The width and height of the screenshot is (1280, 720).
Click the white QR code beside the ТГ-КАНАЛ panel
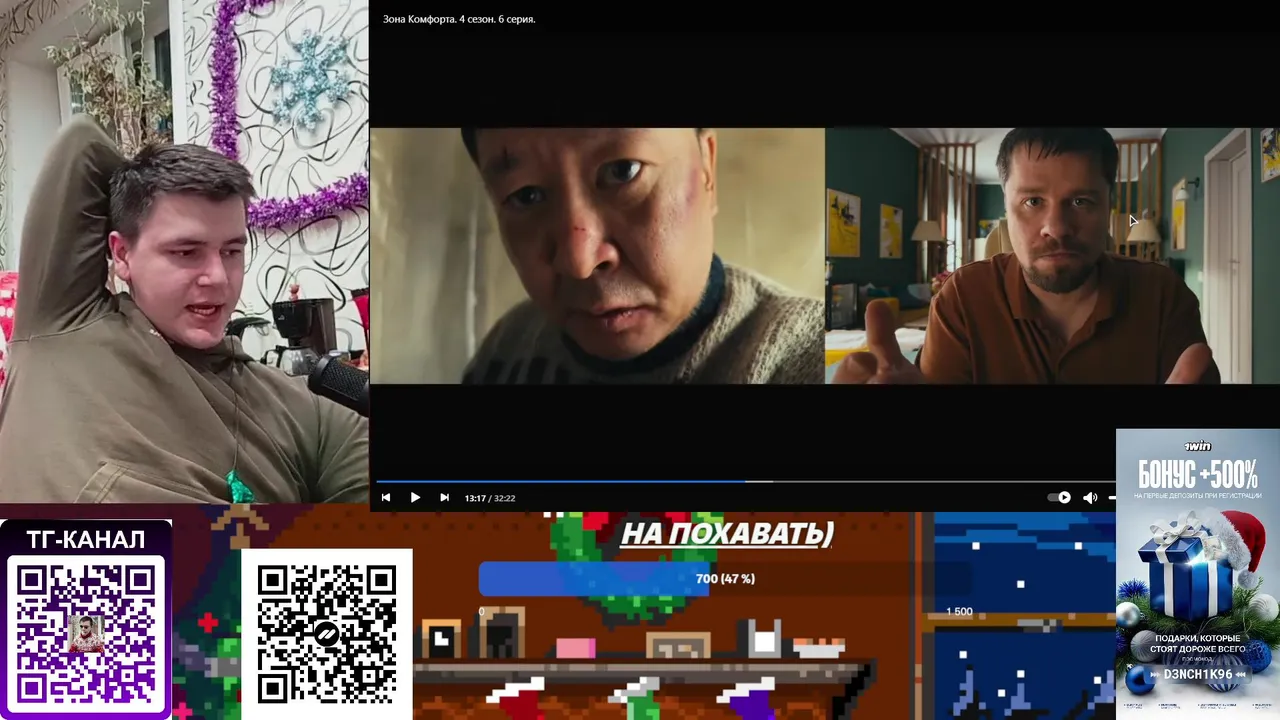[x=326, y=634]
